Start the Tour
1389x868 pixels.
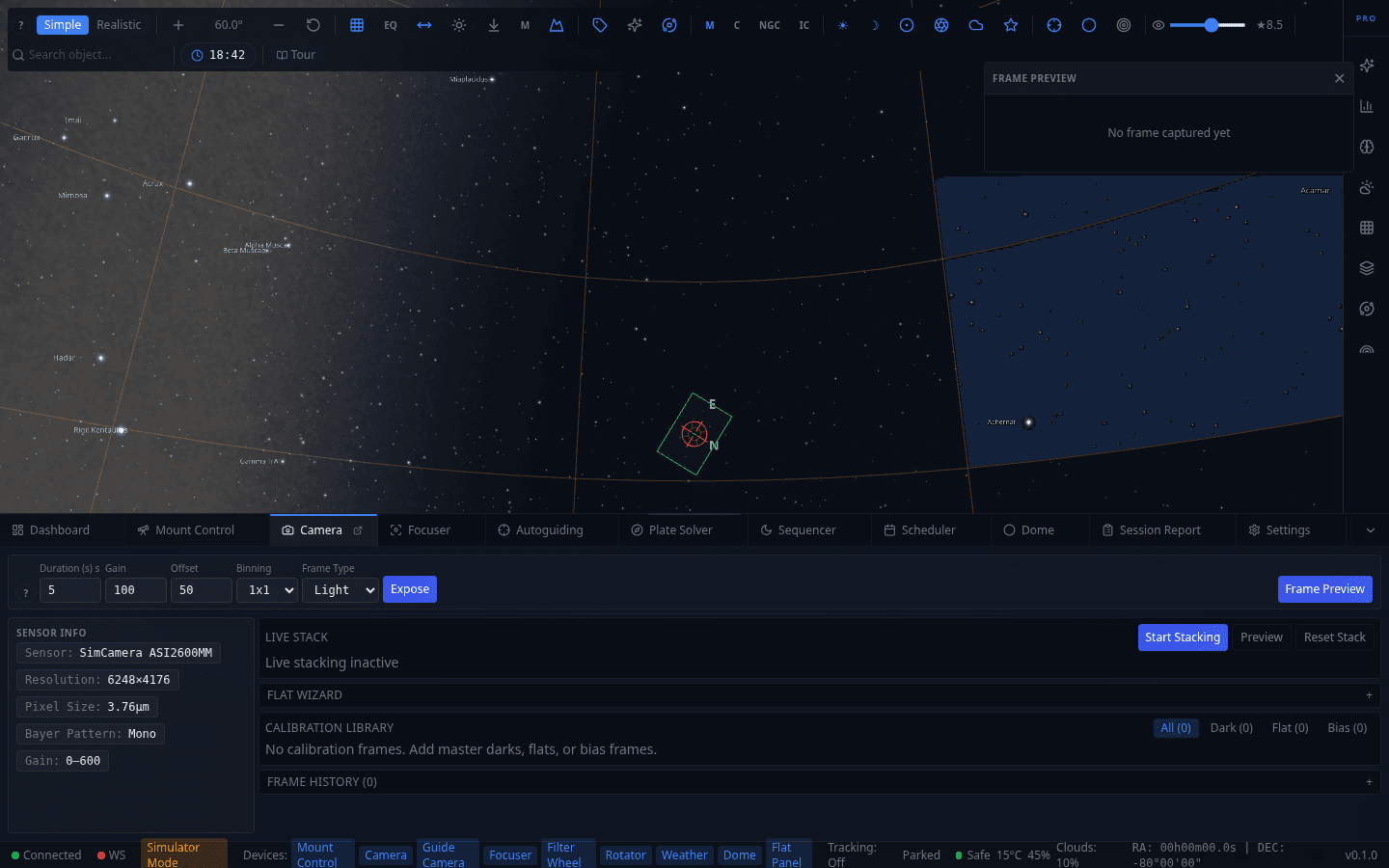[296, 55]
